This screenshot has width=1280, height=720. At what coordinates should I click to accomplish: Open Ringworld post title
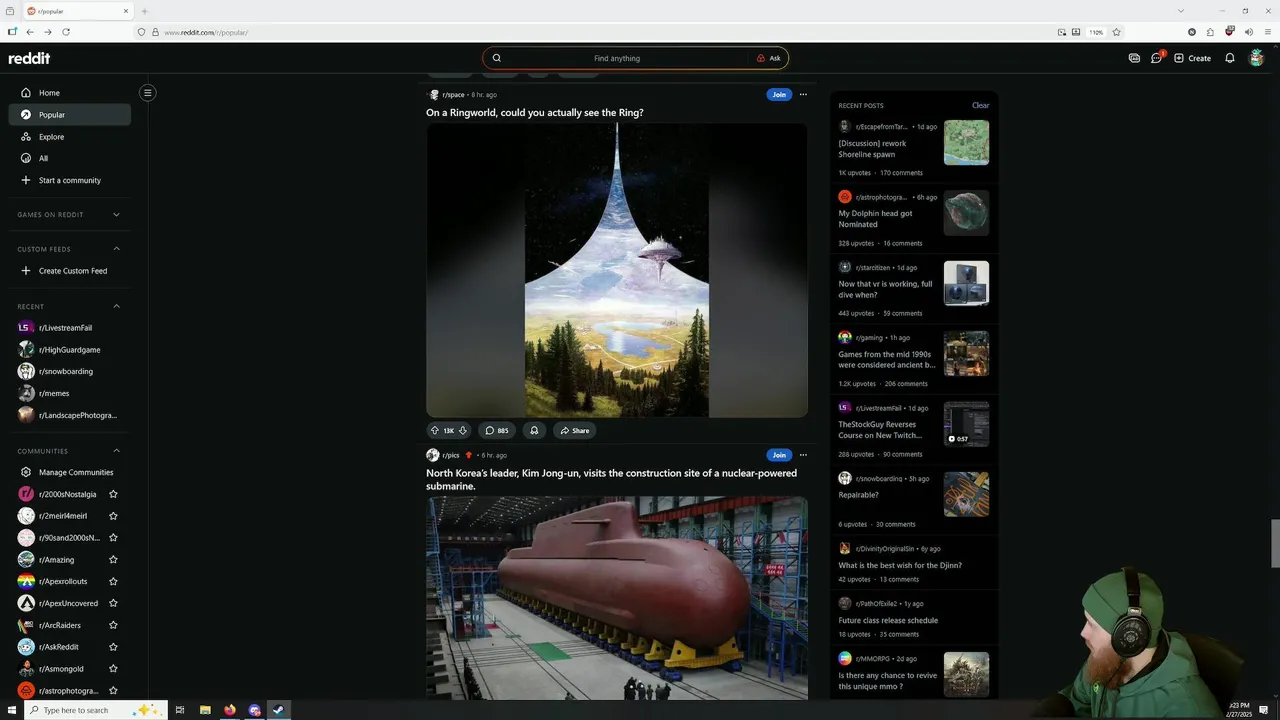click(534, 113)
